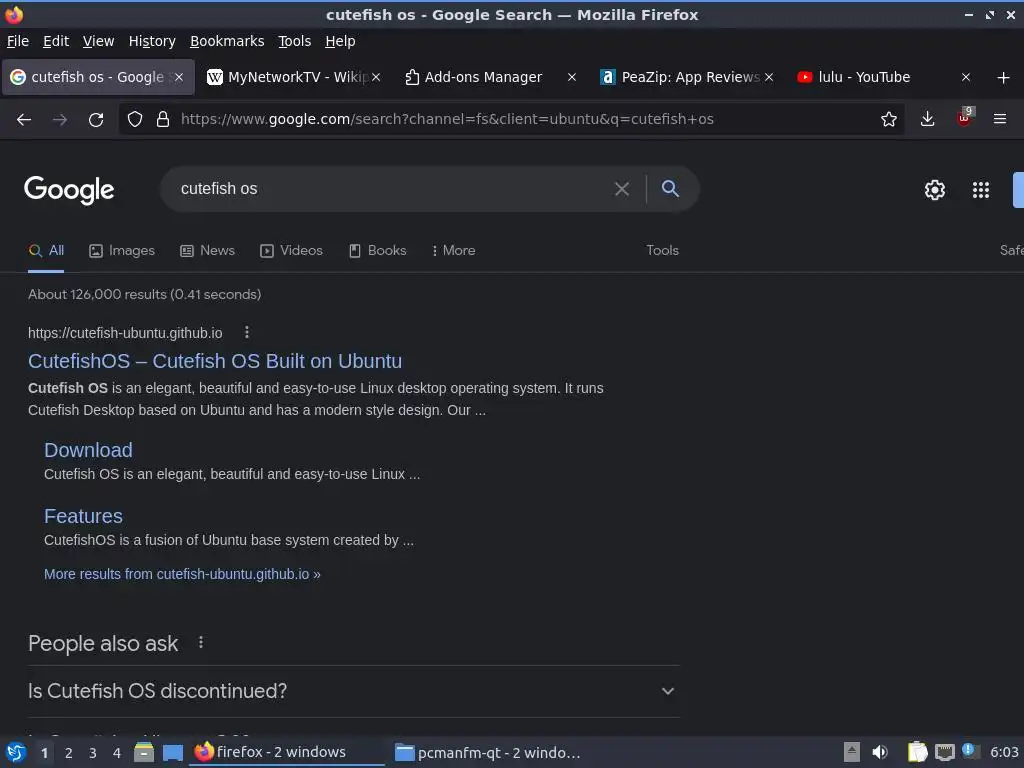Open the Downloads panel
Viewport: 1024px width, 768px height.
tap(927, 119)
